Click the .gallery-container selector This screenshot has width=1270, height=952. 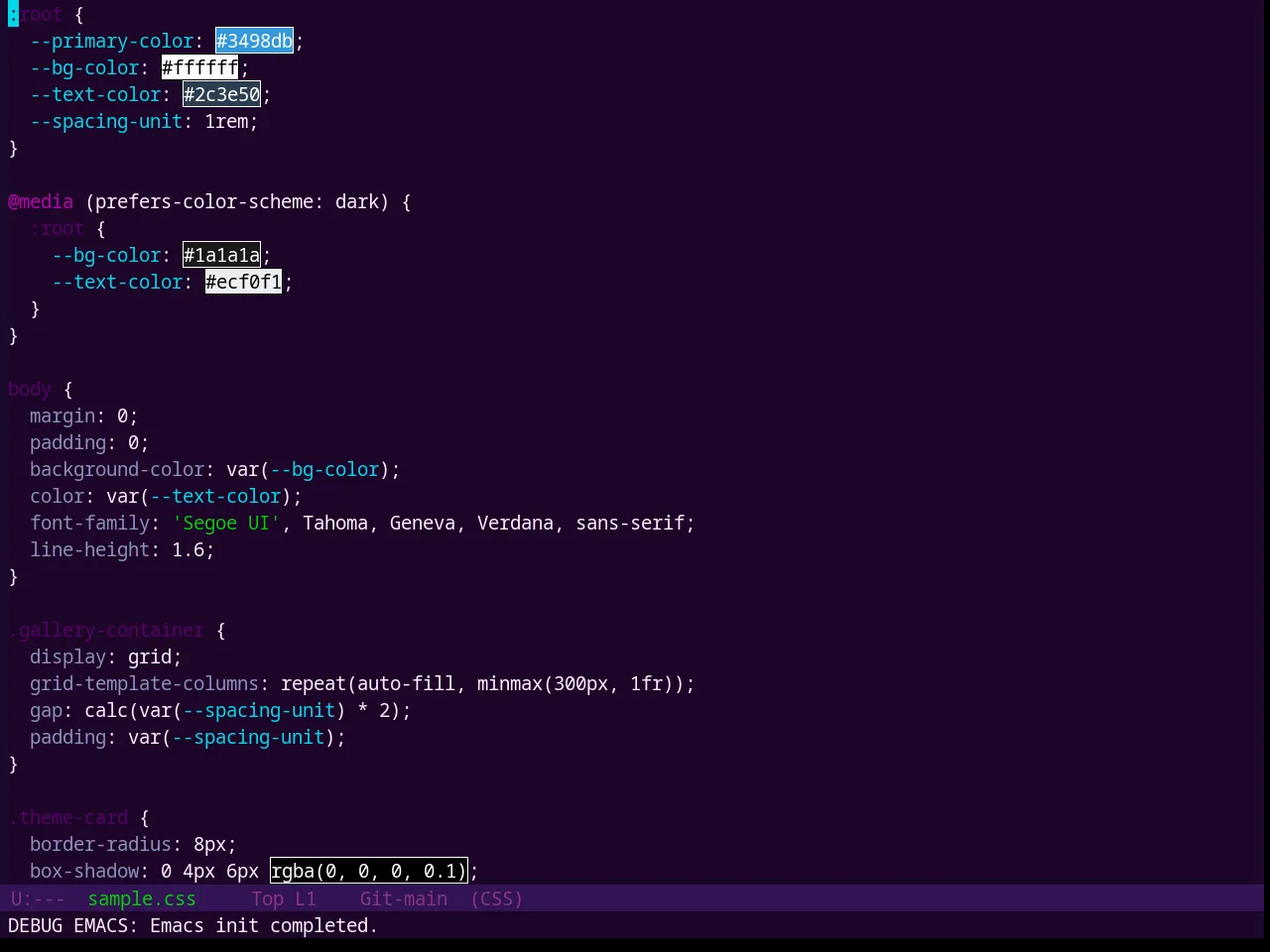pos(106,630)
